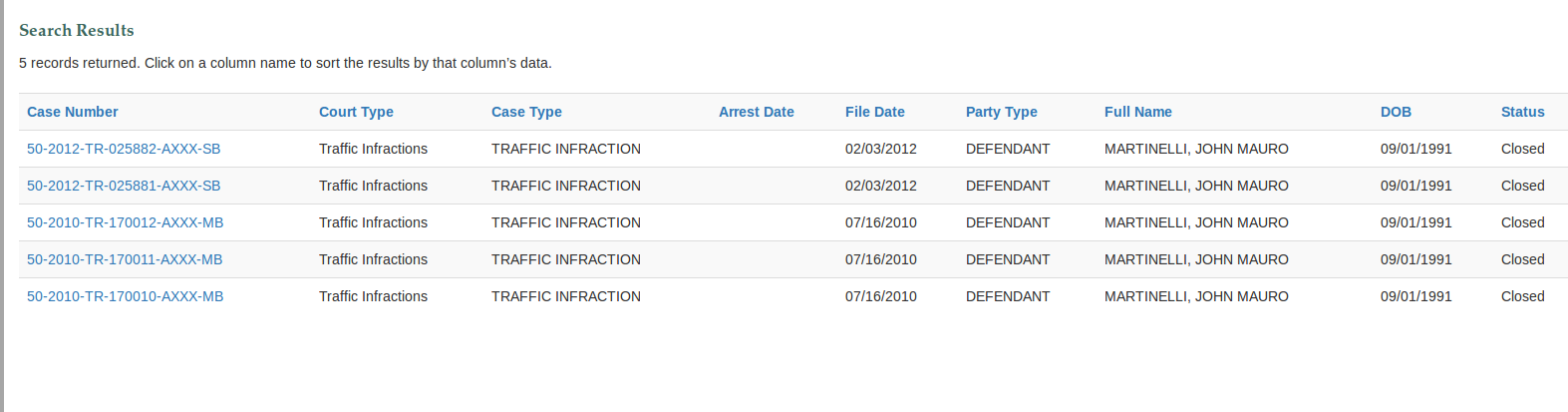Sort the table by Case Type
Screen dimensions: 1568x412
tap(526, 112)
